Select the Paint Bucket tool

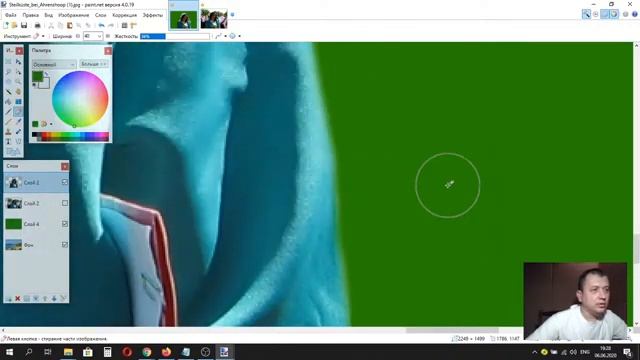coord(8,102)
